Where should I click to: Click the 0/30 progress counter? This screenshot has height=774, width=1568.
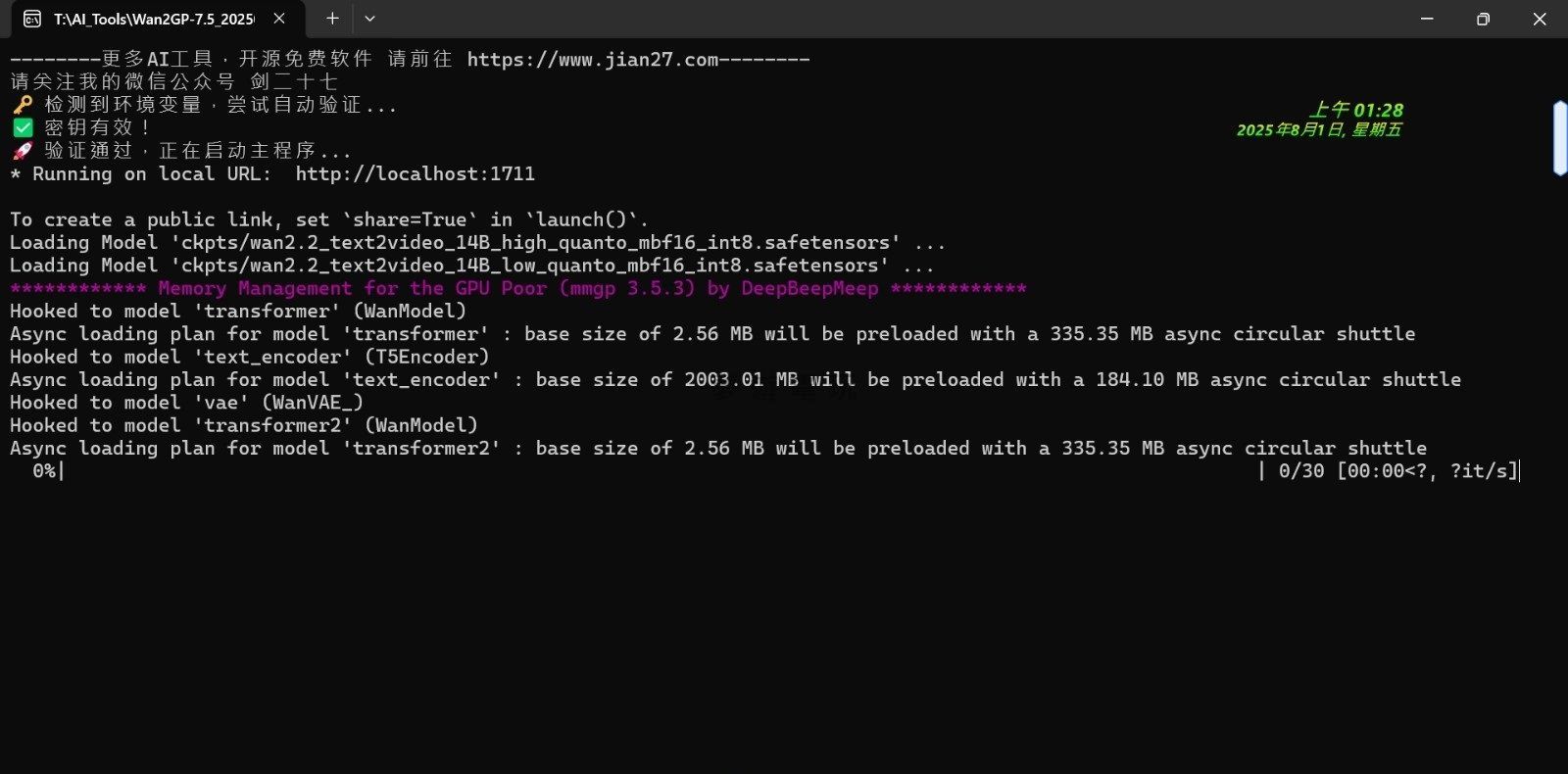(x=1300, y=471)
